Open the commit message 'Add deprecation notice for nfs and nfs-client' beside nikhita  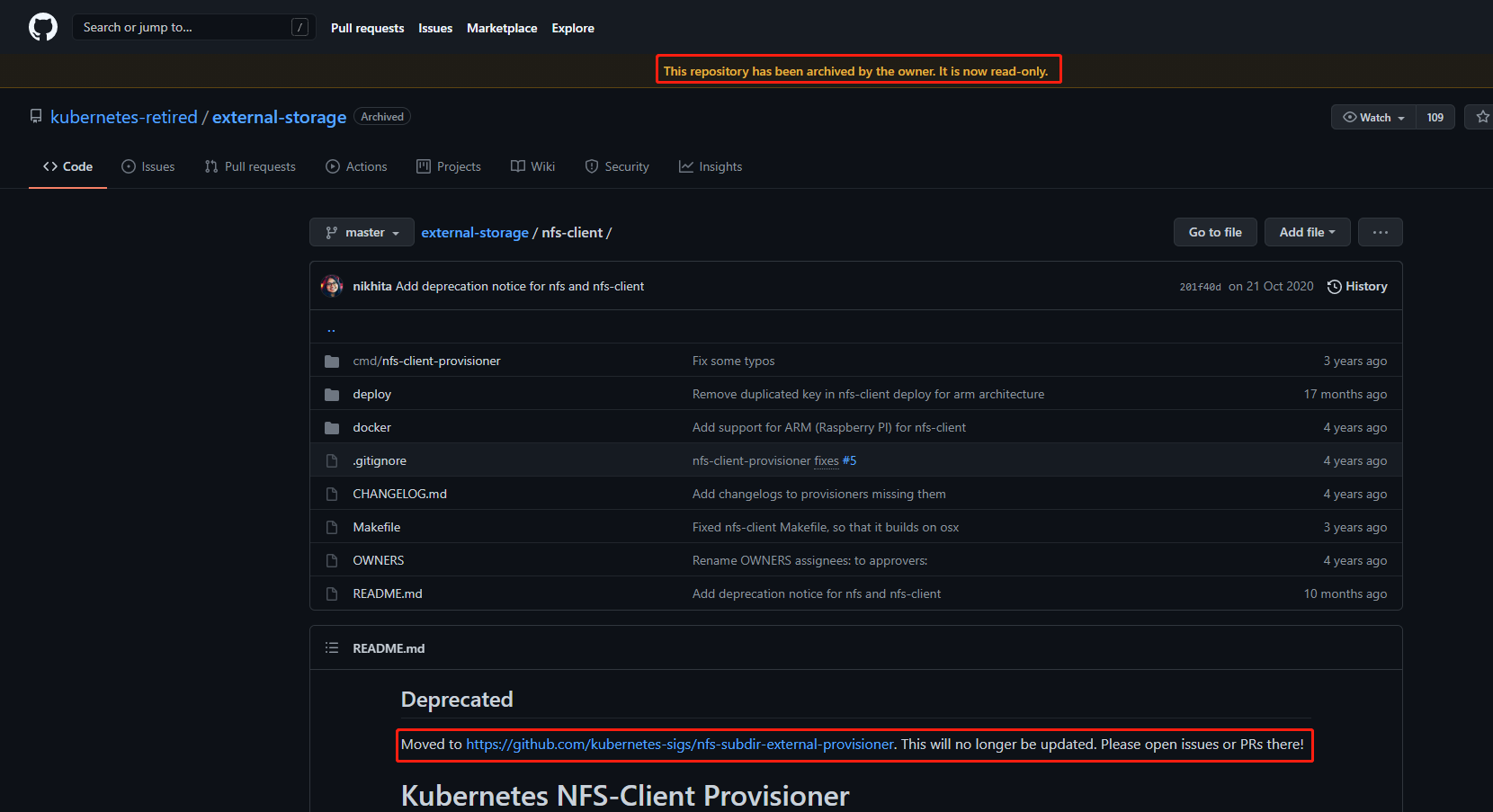pos(520,286)
